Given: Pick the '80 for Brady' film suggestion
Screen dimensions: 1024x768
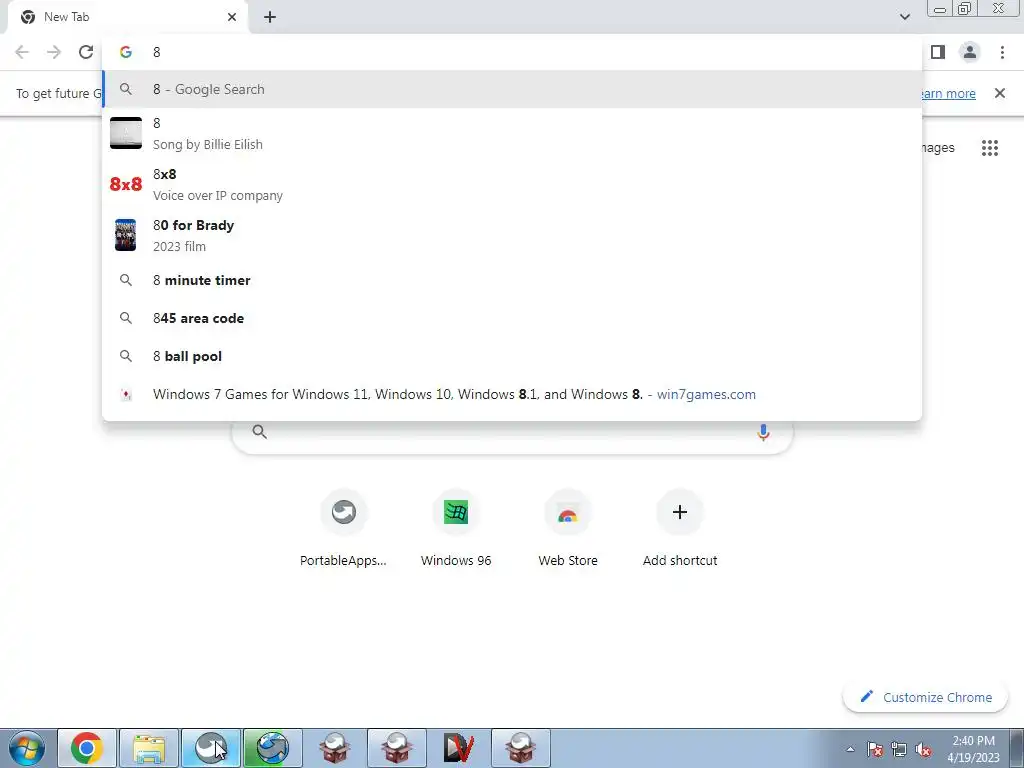Looking at the screenshot, I should 512,235.
